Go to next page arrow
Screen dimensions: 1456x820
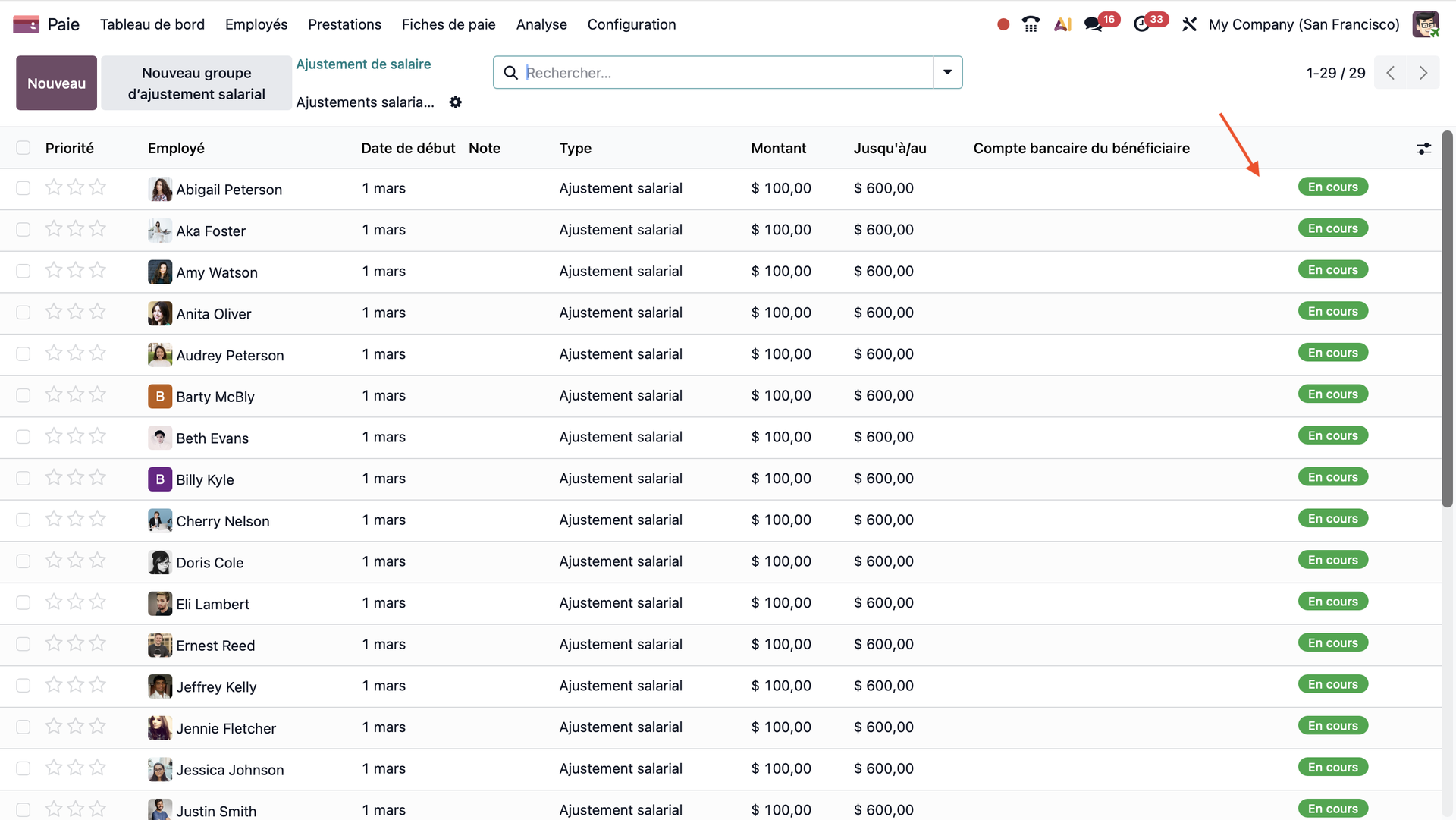[1423, 73]
